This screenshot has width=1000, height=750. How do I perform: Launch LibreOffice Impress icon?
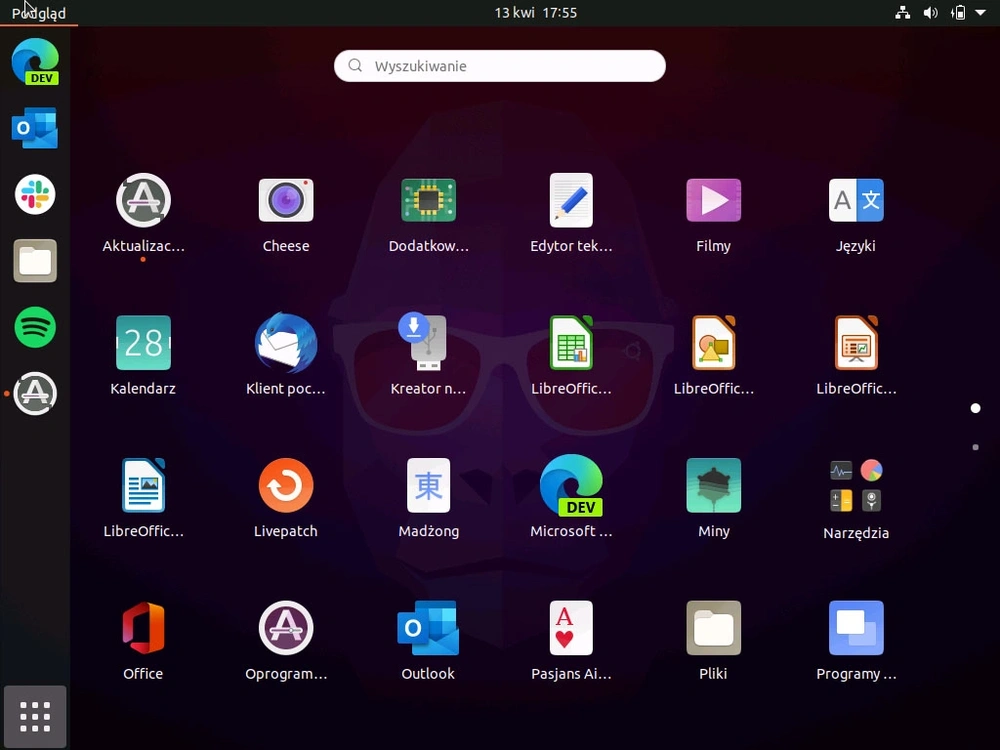[x=856, y=343]
